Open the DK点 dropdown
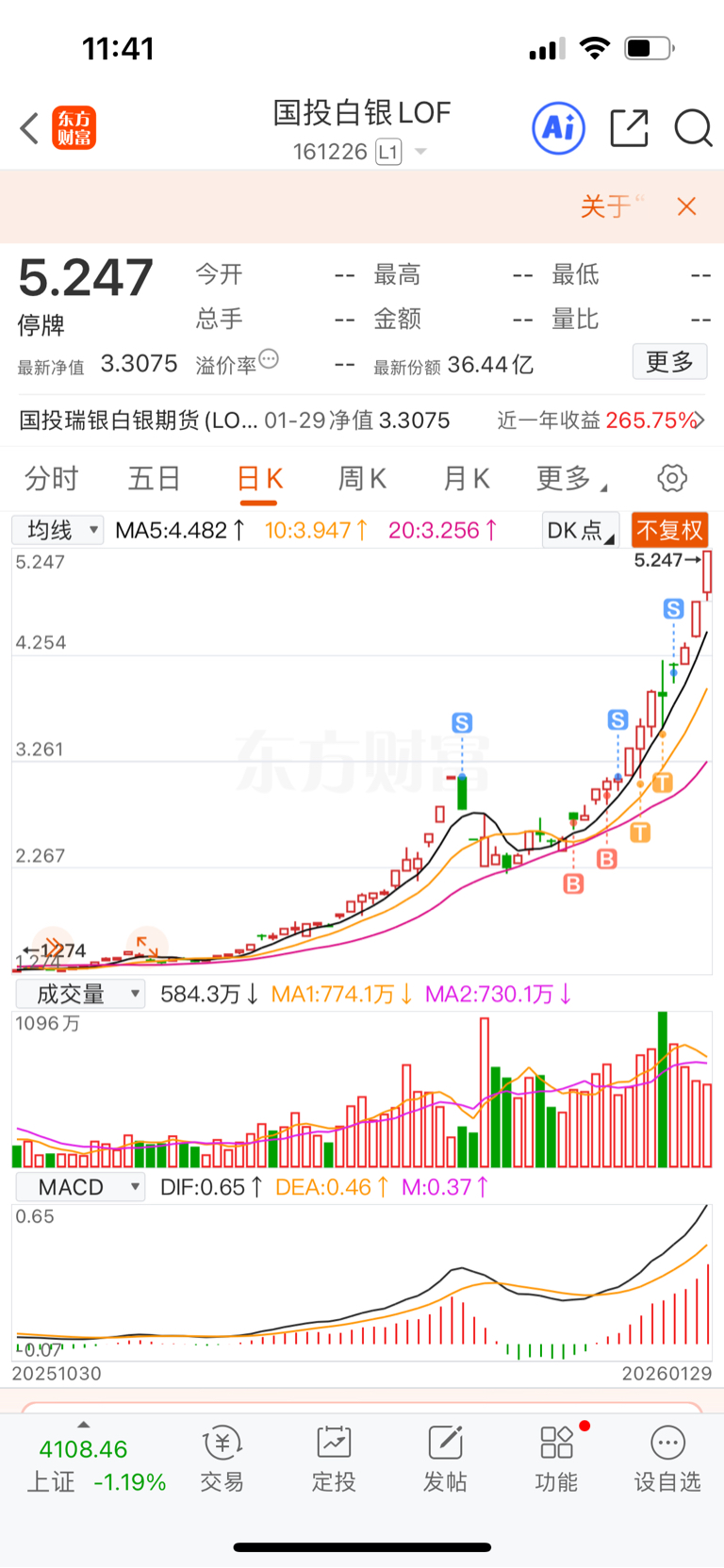 point(581,531)
